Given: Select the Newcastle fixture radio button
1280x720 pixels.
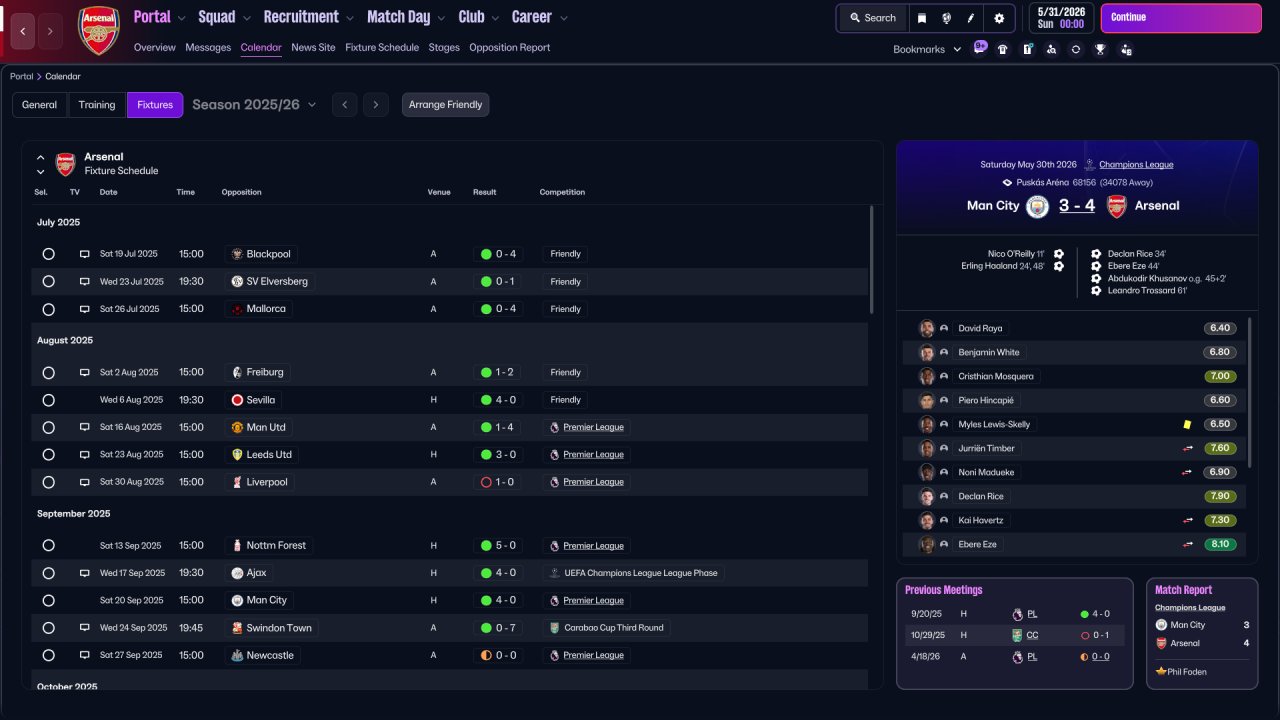Looking at the screenshot, I should coord(48,655).
